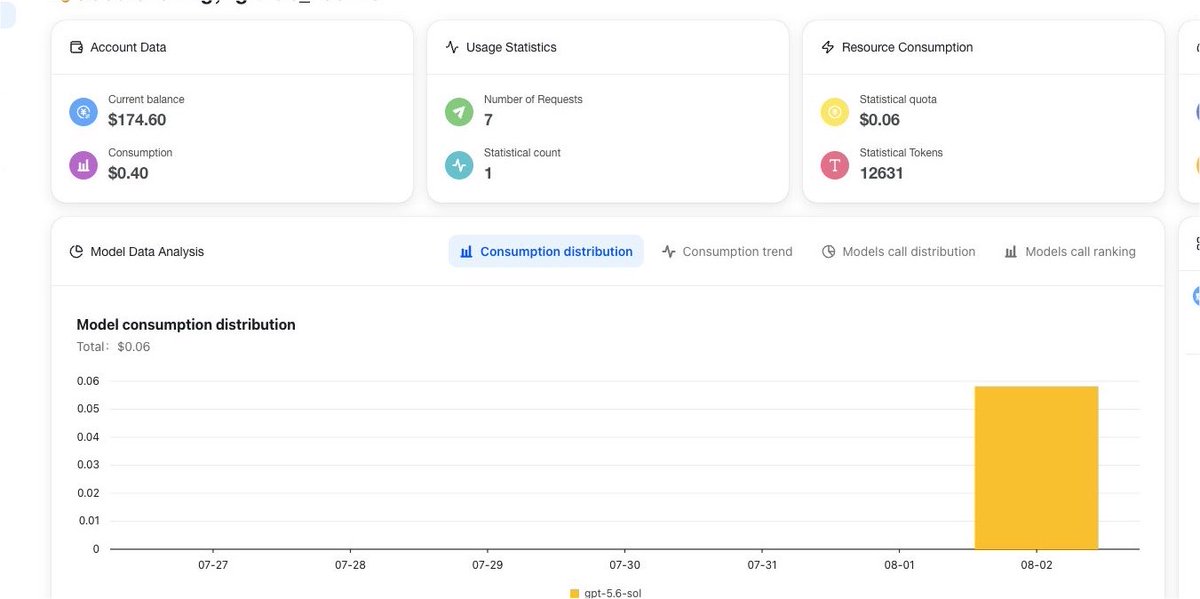Viewport: 1200px width, 599px height.
Task: Click the 07-27 axis date label
Action: (x=213, y=565)
